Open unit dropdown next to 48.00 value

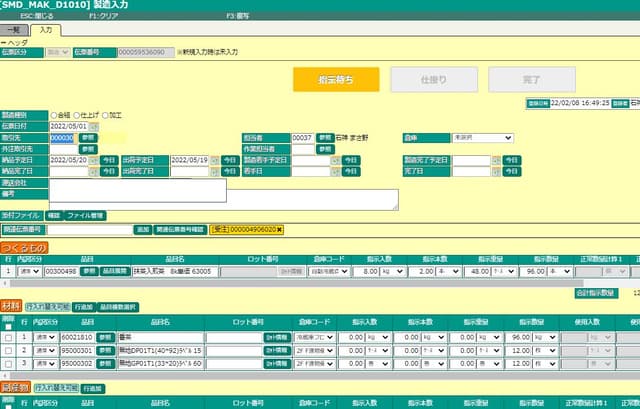(504, 271)
